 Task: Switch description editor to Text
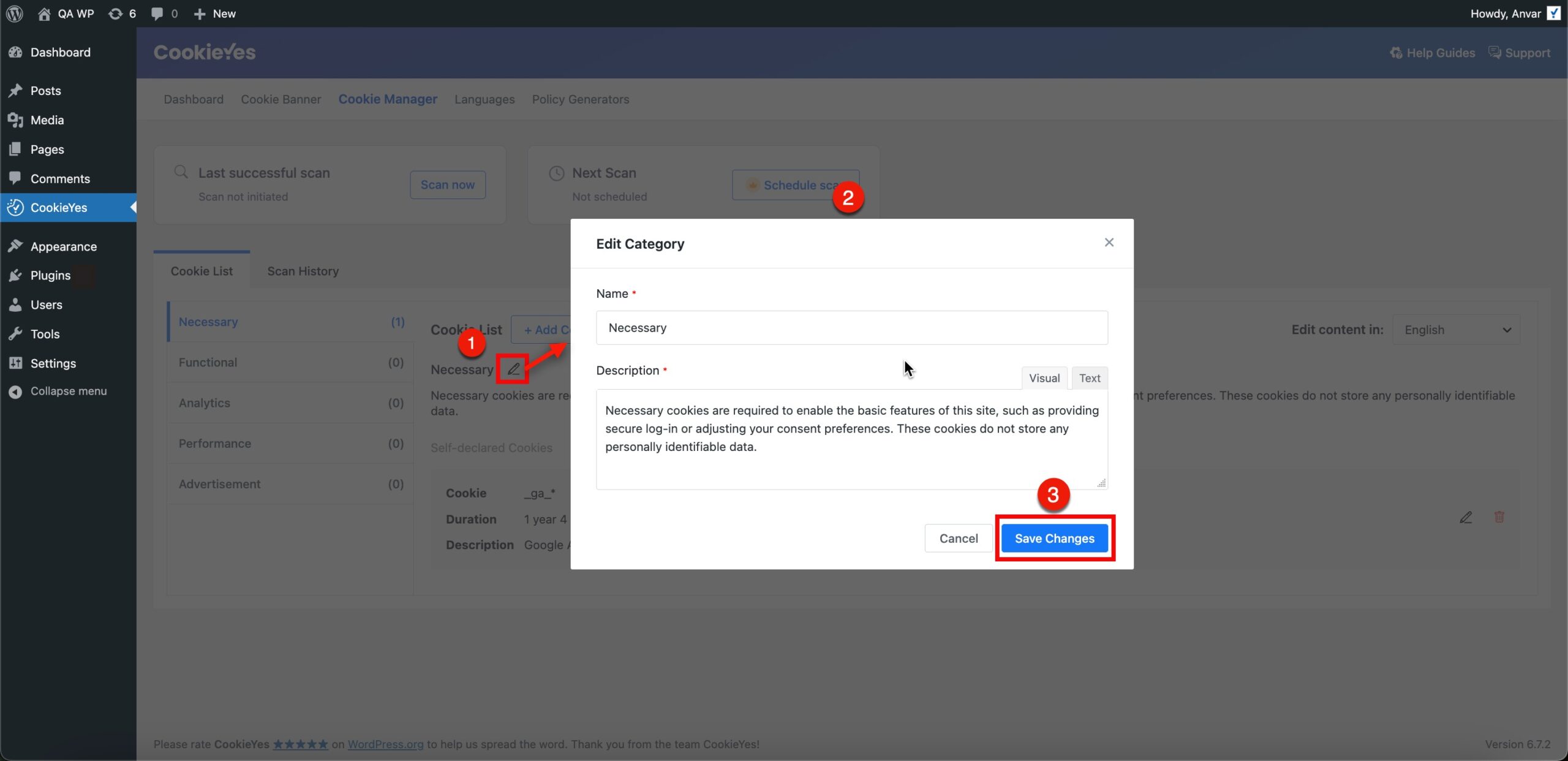1090,378
